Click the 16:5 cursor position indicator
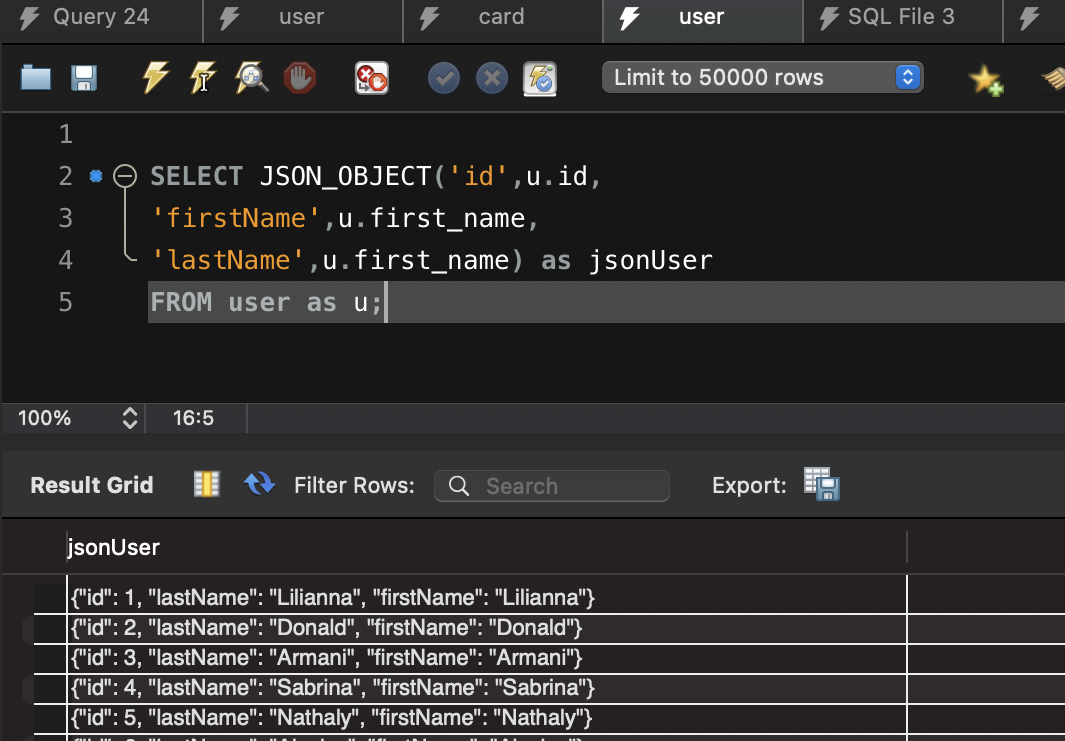Viewport: 1065px width, 741px height. (193, 418)
